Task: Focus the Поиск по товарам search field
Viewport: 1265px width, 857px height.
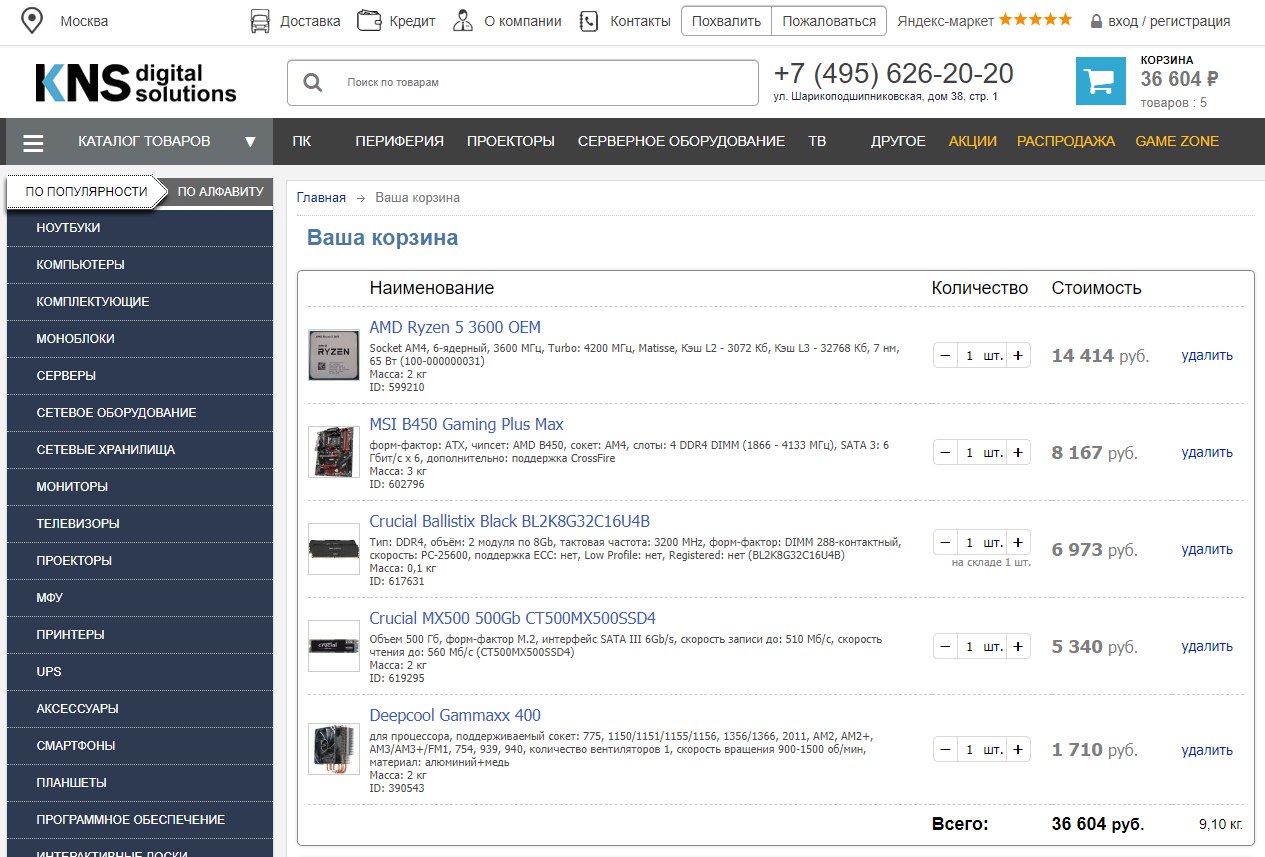Action: click(x=523, y=83)
